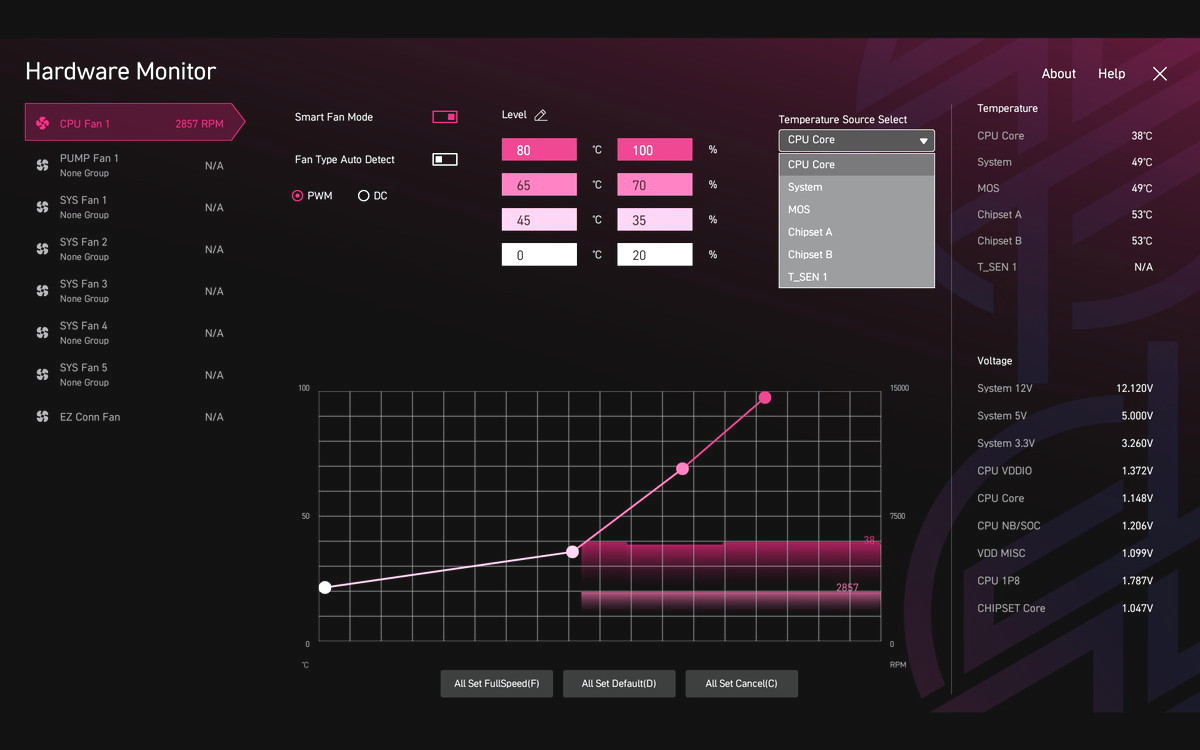Click the 80 °C temperature field
The width and height of the screenshot is (1200, 750).
coord(539,150)
